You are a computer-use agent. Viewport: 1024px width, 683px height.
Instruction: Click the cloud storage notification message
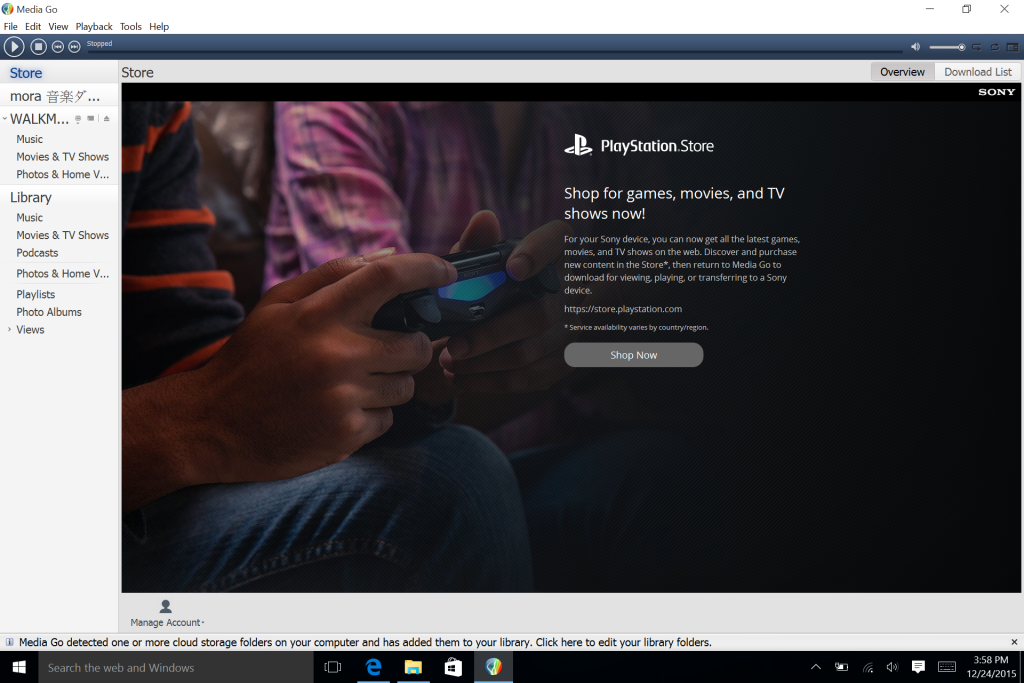(x=365, y=643)
